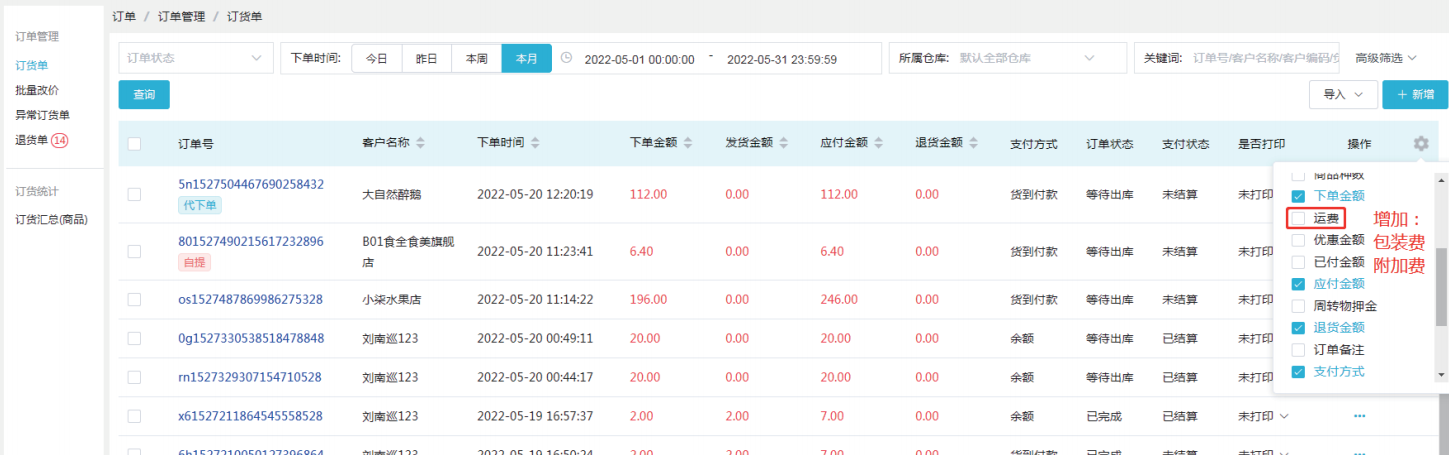Sort by 下单时间 using its sort arrows

(535, 144)
